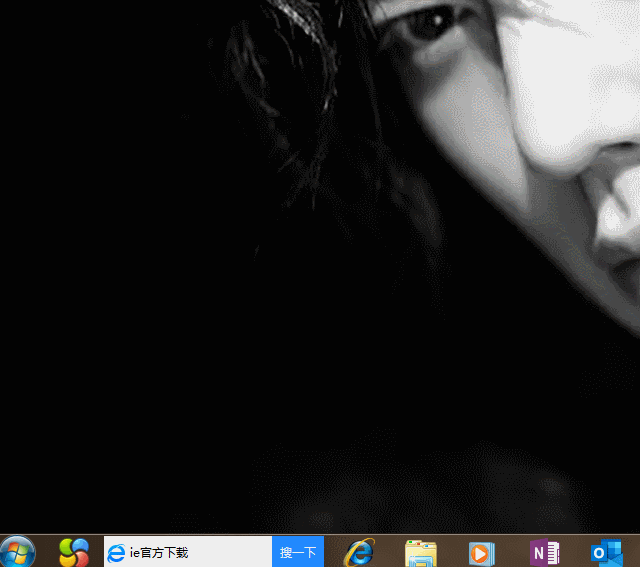Click the 'ie官方下载' search input field
This screenshot has width=640, height=567.
(188, 552)
